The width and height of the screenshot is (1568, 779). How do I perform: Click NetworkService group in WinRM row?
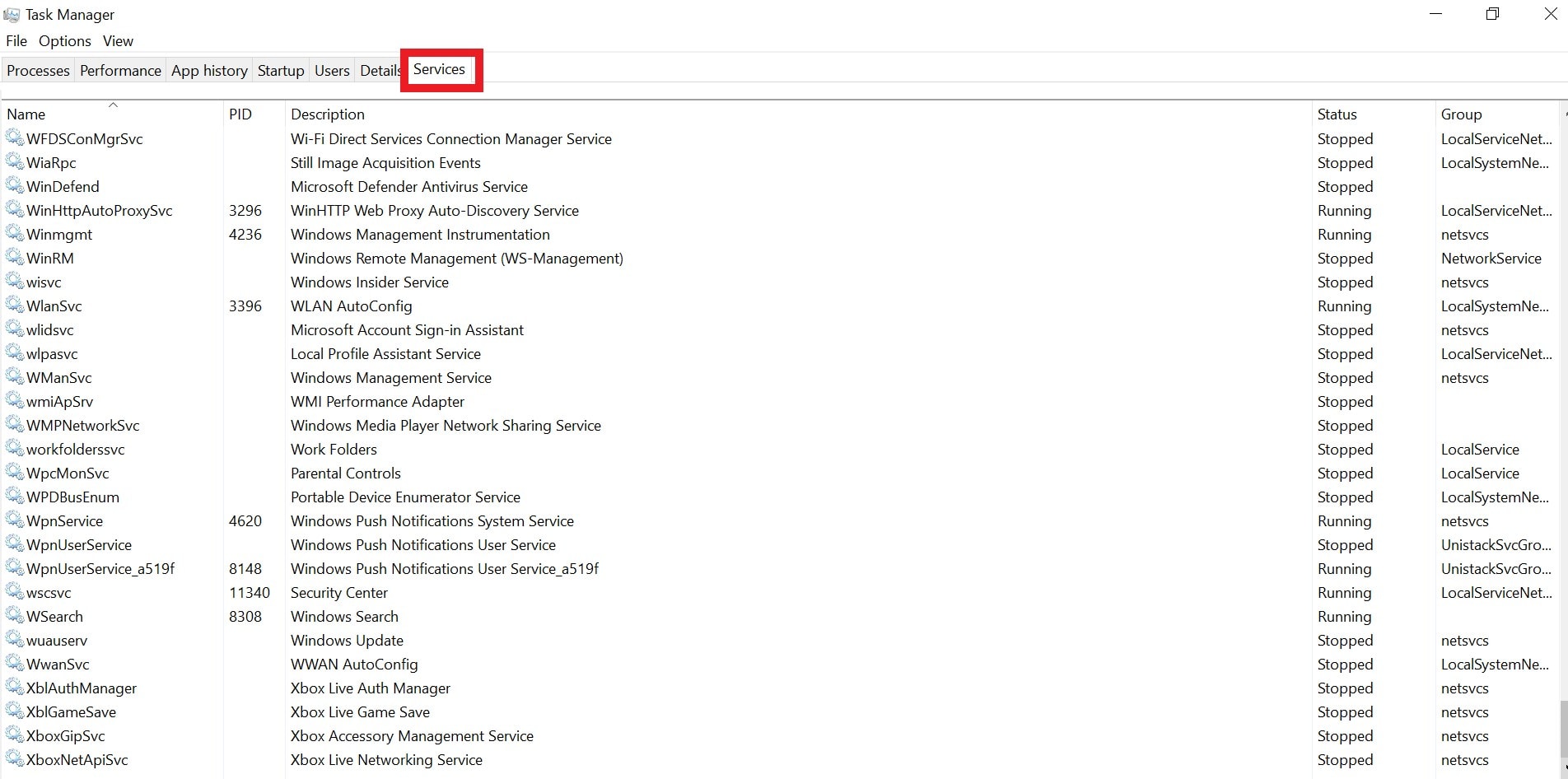1491,259
